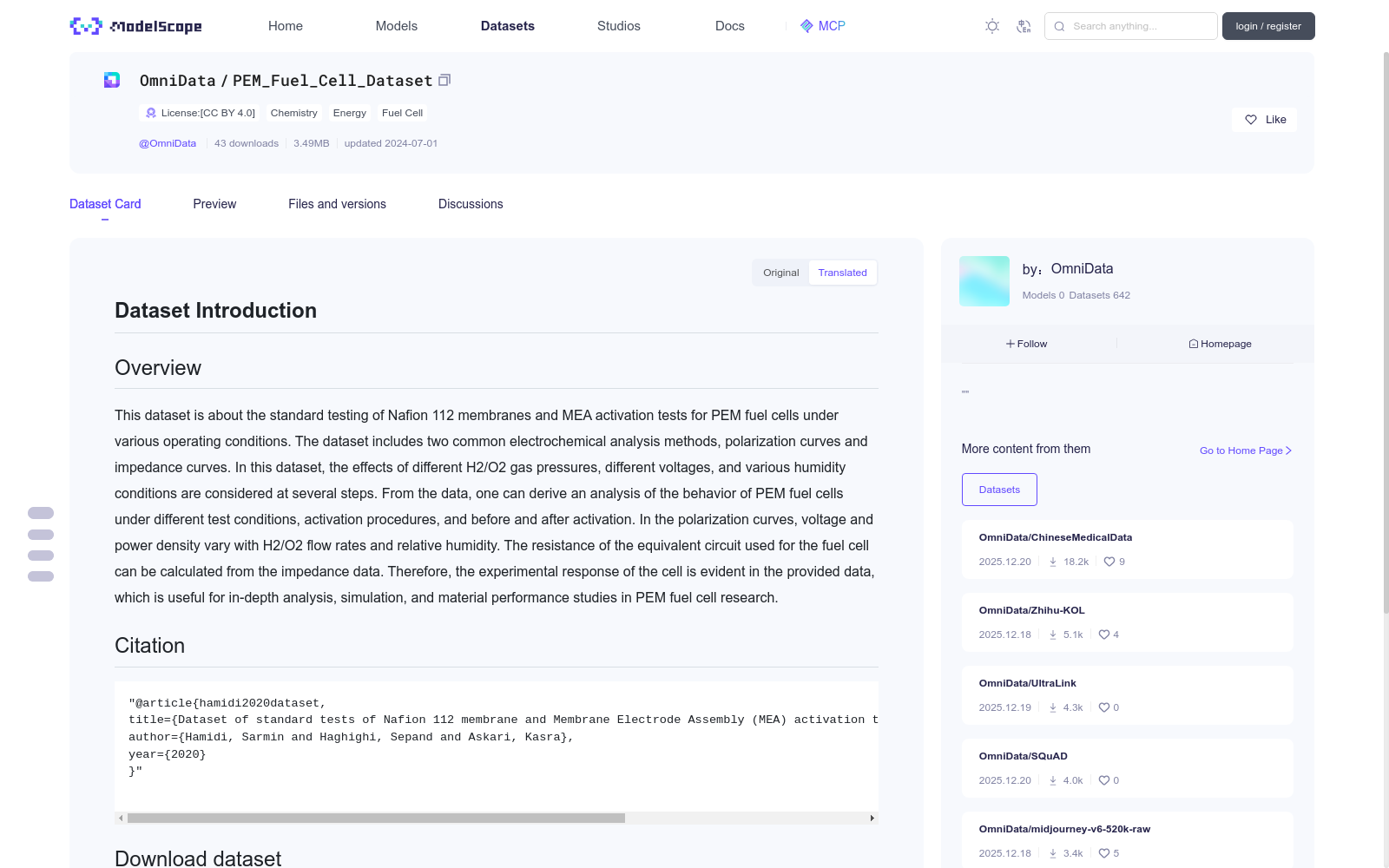Switch language with the translate icon
Screen dimensions: 1389x868
tap(1024, 26)
